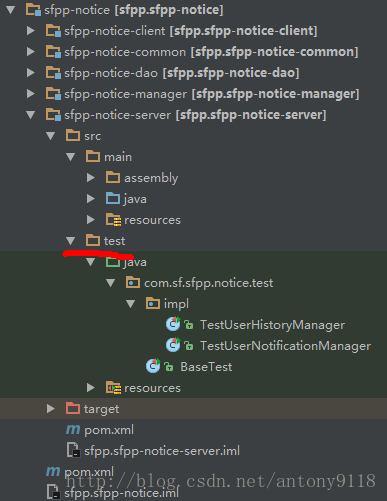The image size is (387, 501).
Task: Select the sfpp-notice [sfpp.sfpp-notice] row
Action: click(193, 10)
